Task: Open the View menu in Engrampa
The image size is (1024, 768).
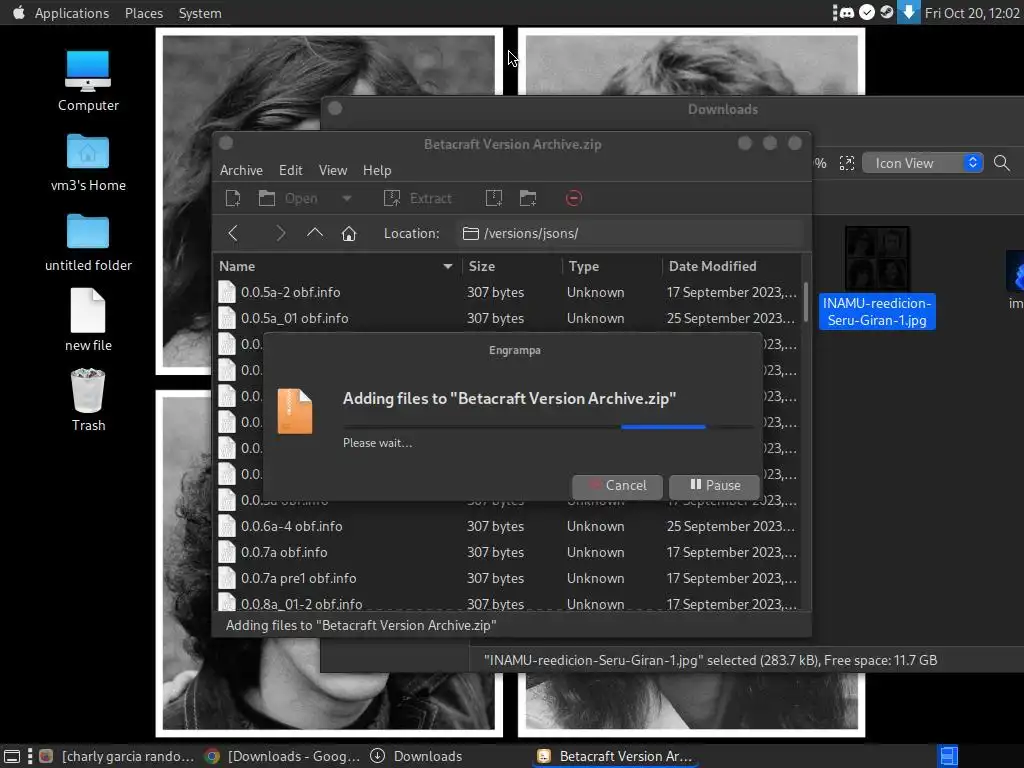Action: tap(332, 170)
